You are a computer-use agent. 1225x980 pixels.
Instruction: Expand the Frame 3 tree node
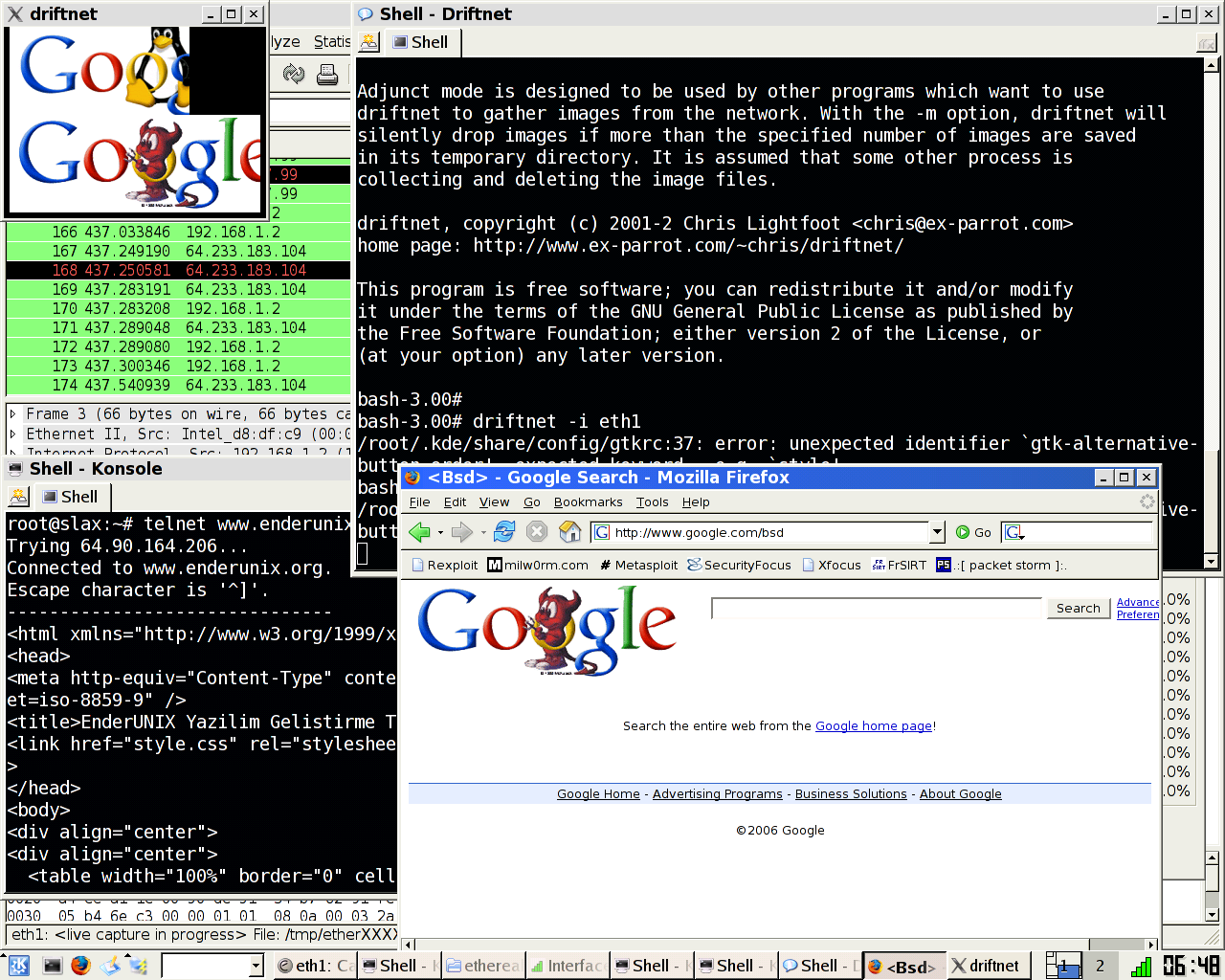point(12,414)
